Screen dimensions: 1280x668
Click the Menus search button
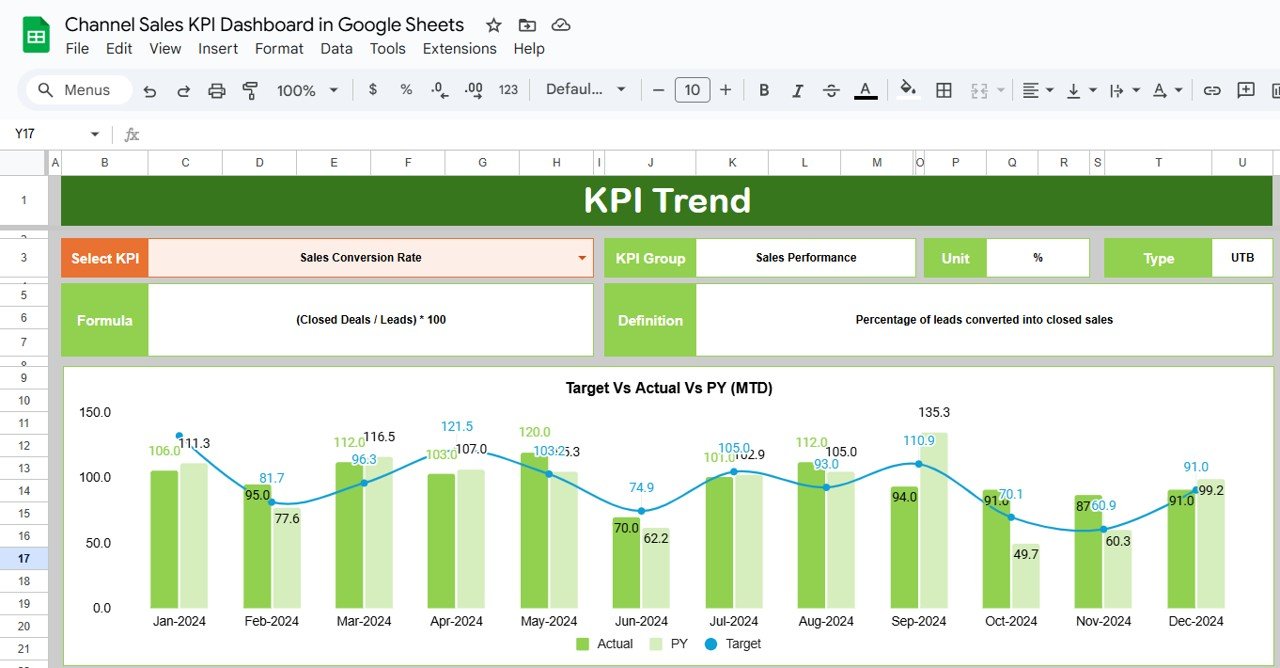pos(78,90)
